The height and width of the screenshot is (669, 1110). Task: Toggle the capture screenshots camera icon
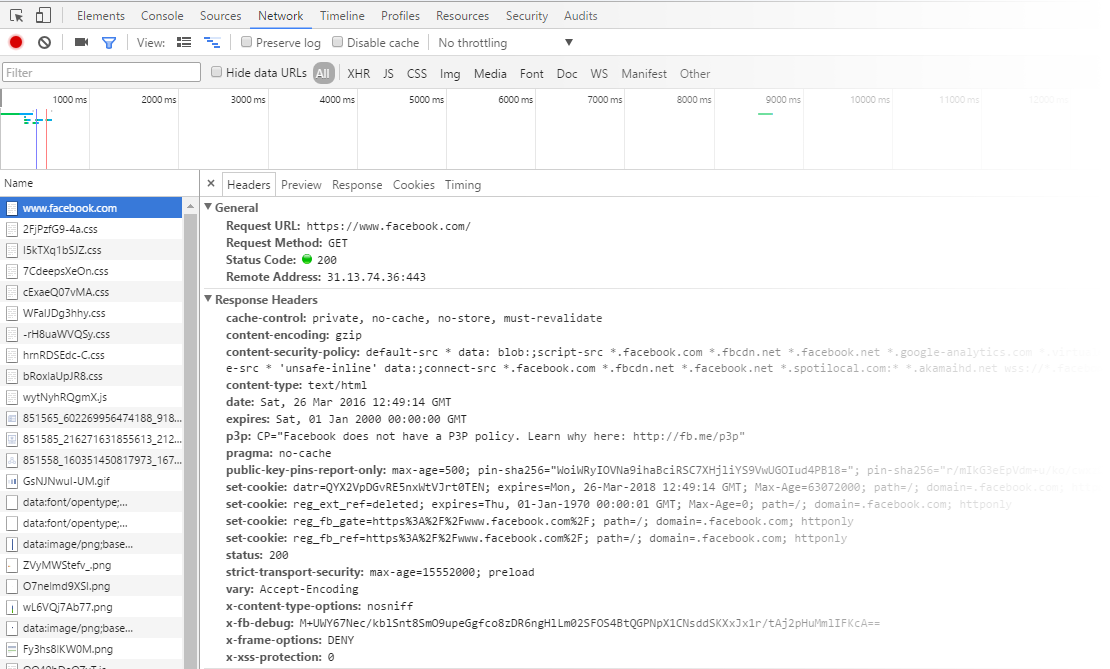pyautogui.click(x=81, y=42)
